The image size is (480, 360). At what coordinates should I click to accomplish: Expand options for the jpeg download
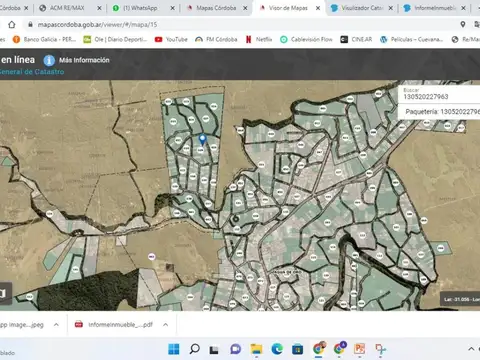[56, 324]
